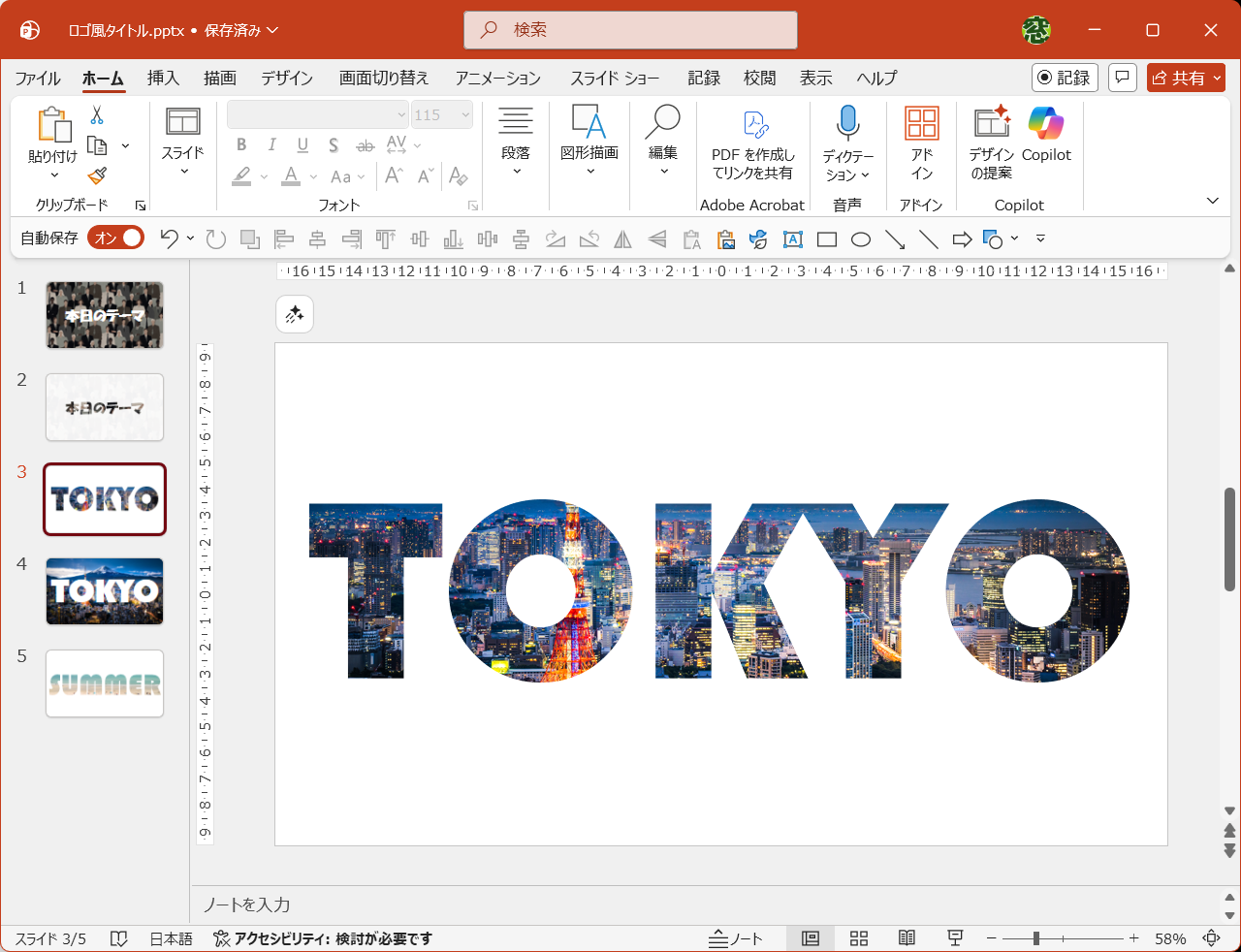Toggle the 記録 option near Share
Viewport: 1241px width, 952px height.
click(1064, 78)
